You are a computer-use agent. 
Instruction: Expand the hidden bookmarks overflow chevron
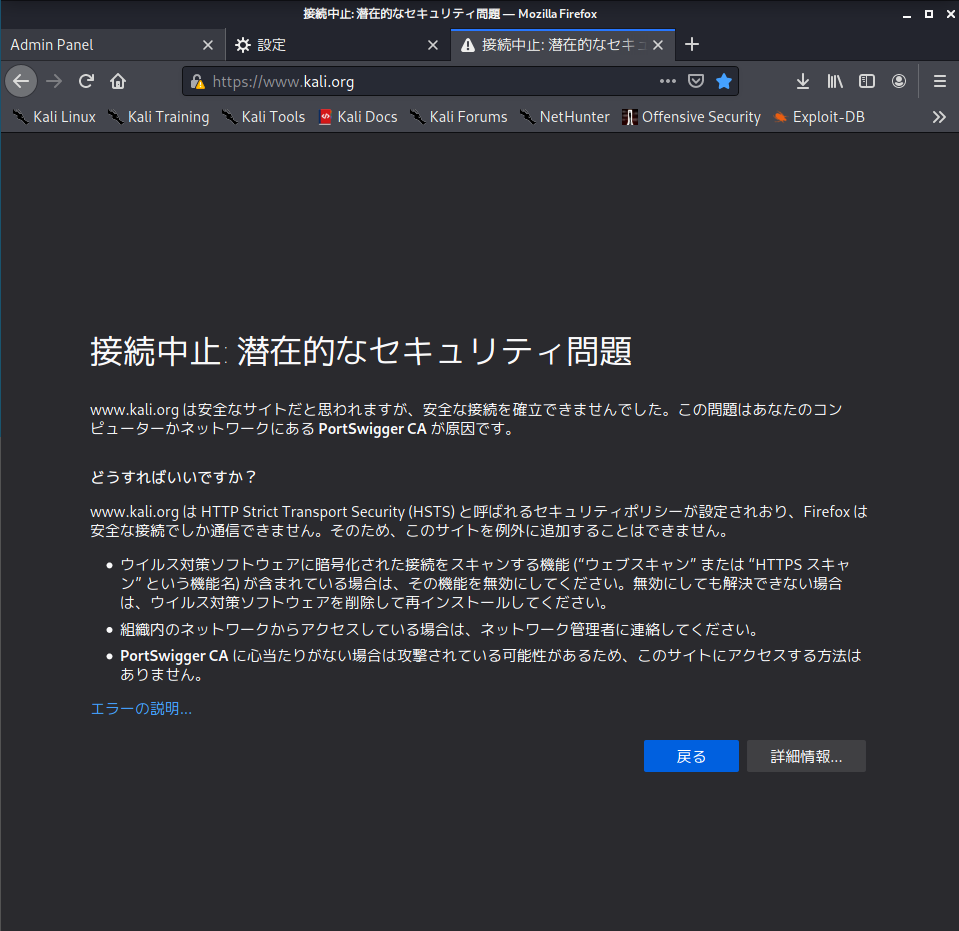[939, 117]
